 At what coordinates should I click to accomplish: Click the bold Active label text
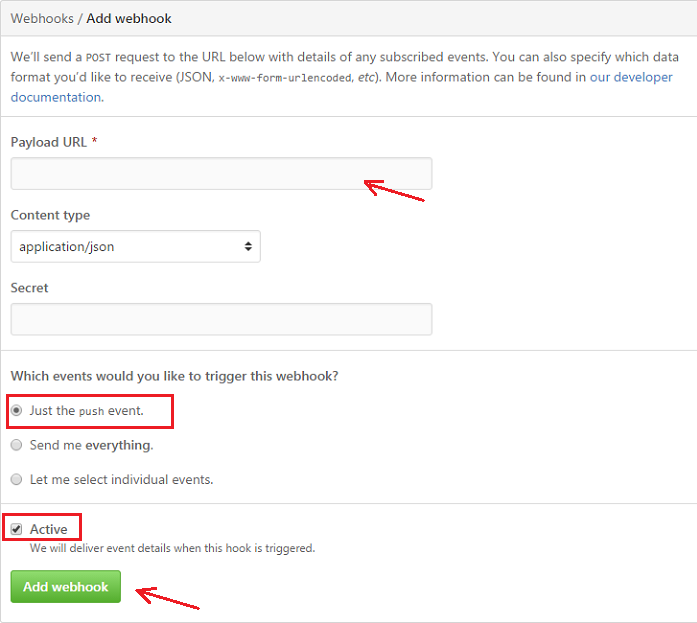tap(48, 529)
